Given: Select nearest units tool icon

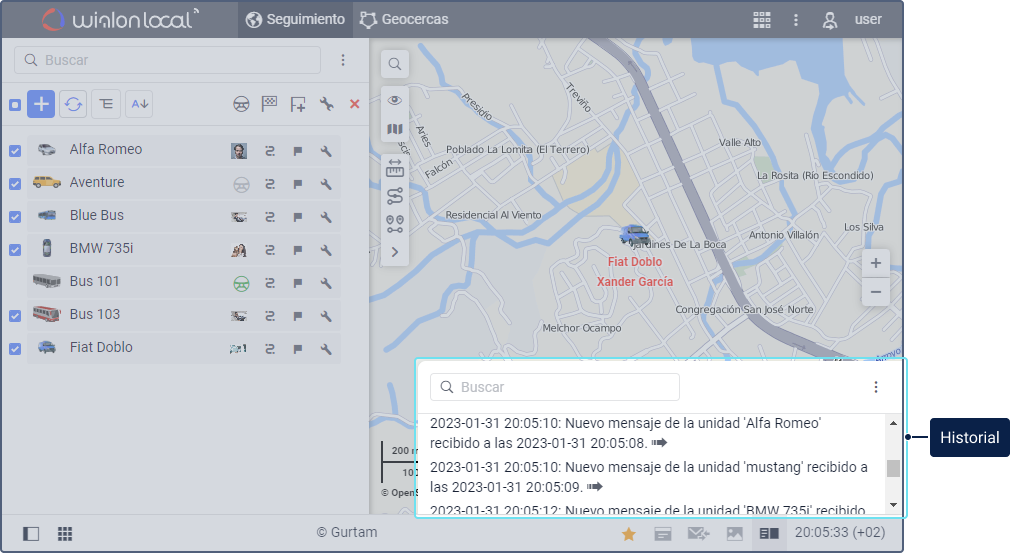Looking at the screenshot, I should [x=395, y=224].
